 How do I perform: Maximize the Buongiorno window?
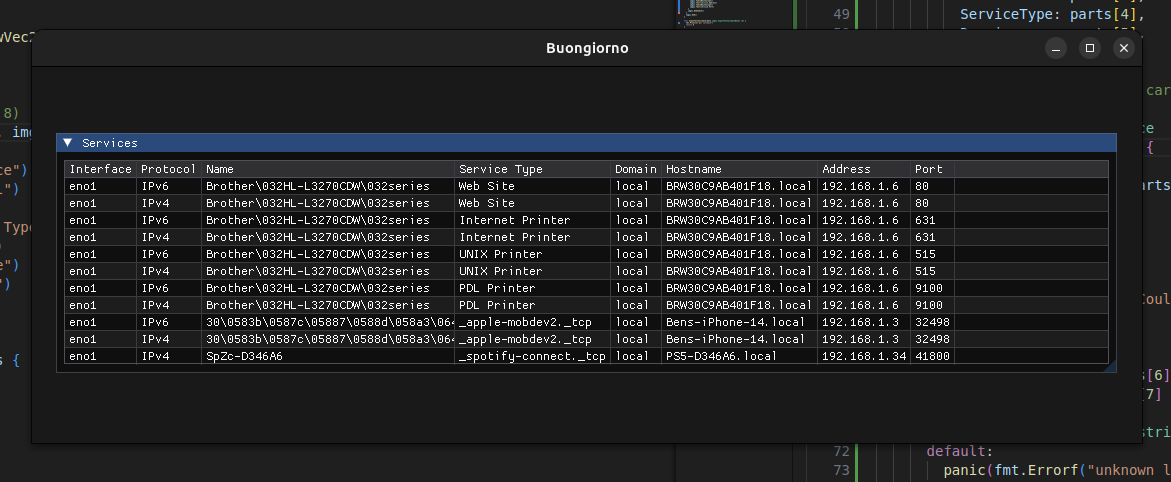(1090, 49)
